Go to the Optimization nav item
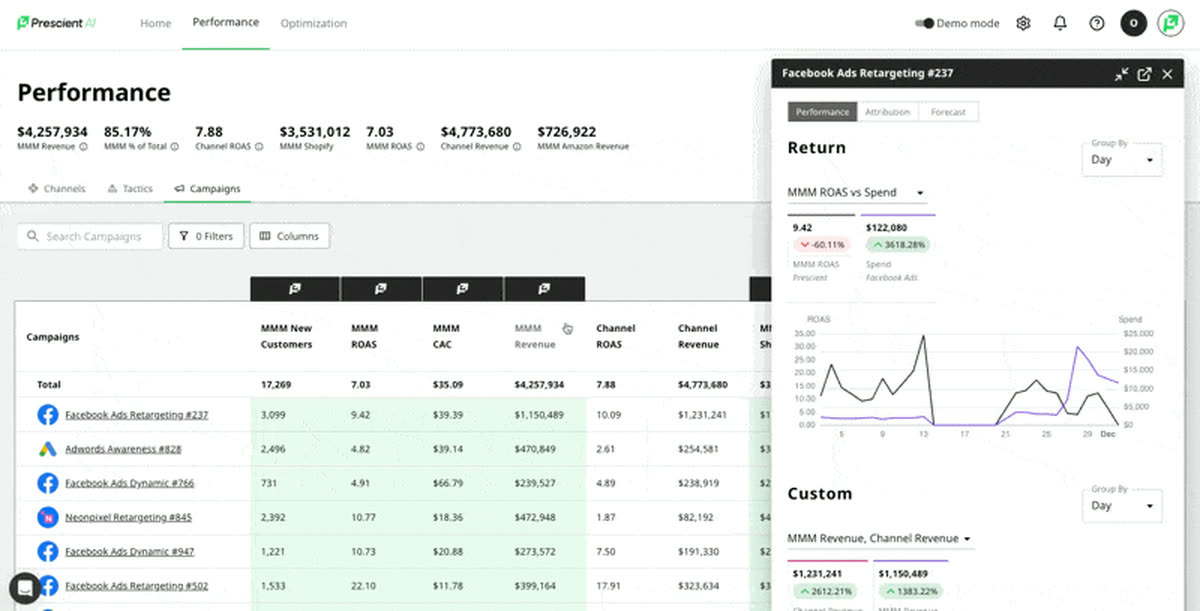This screenshot has width=1200, height=611. [x=313, y=23]
